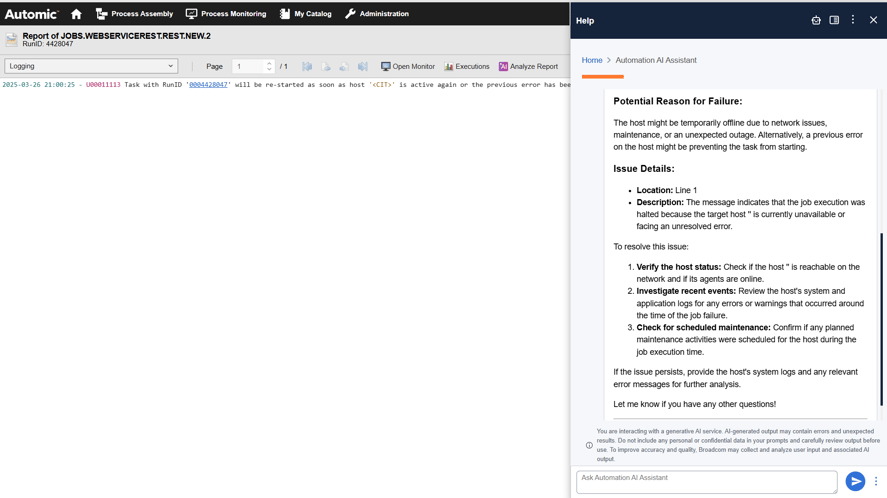The height and width of the screenshot is (498, 887).
Task: Open the Administration perspective
Action: [377, 14]
